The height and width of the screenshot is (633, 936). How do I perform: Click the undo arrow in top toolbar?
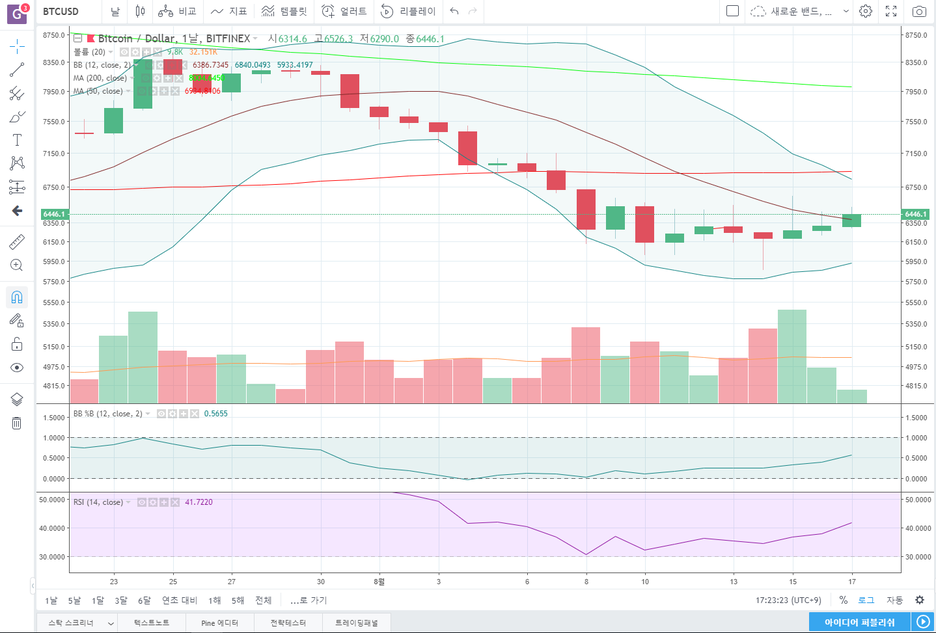[454, 11]
